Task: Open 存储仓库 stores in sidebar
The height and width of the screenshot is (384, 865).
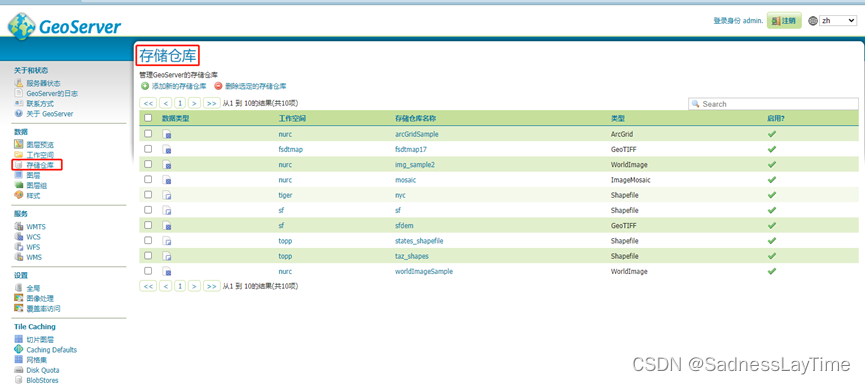Action: click(x=40, y=165)
